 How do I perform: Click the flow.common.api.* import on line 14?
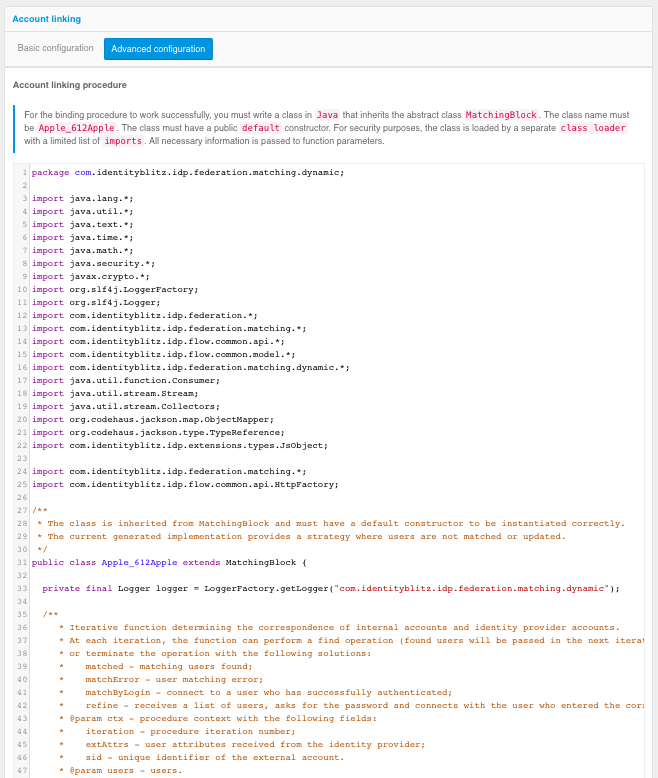158,341
